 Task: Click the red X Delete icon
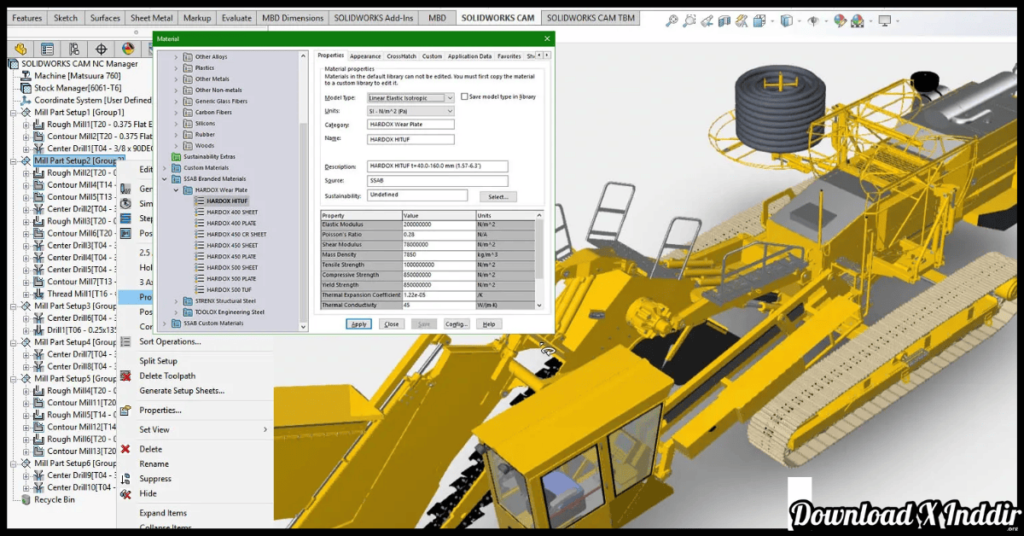pyautogui.click(x=125, y=449)
